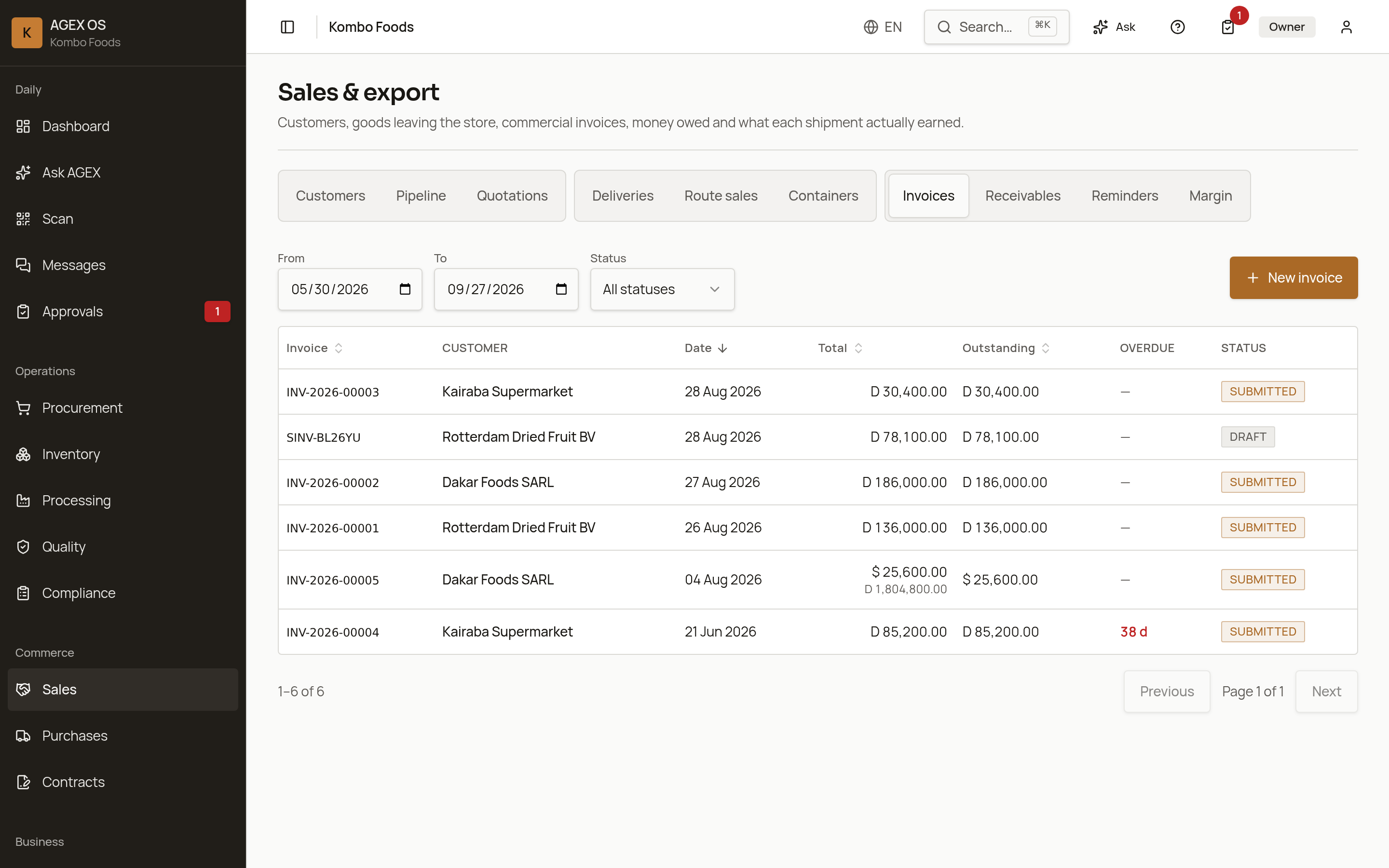Click the Procurement cart icon

[x=23, y=408]
